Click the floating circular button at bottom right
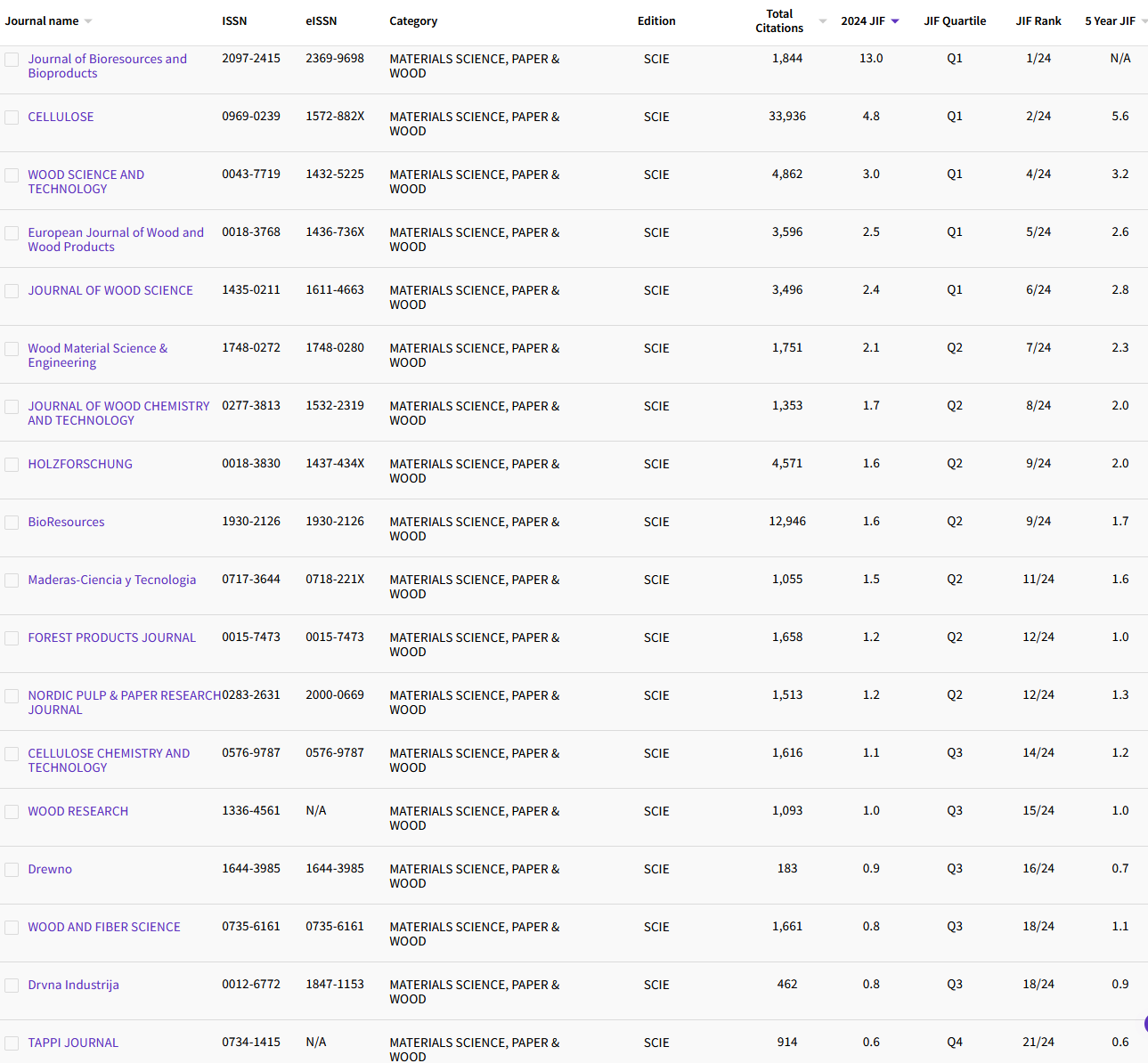This screenshot has height=1063, width=1148. click(1146, 1025)
